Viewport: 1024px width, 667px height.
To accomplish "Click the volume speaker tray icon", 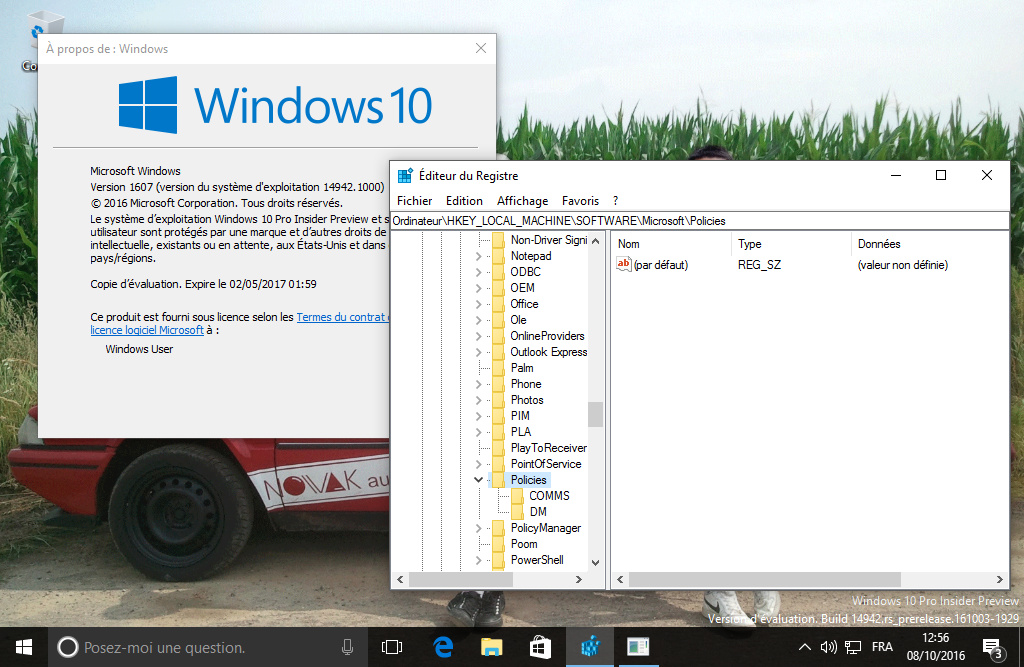I will pyautogui.click(x=829, y=647).
